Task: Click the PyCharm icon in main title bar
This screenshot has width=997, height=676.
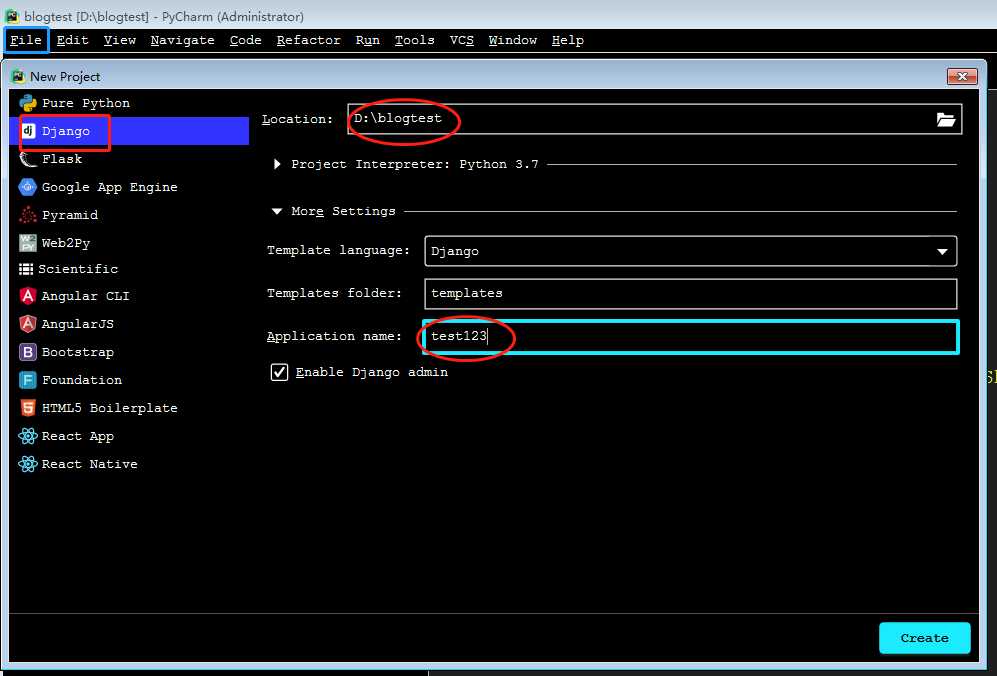Action: [x=12, y=16]
